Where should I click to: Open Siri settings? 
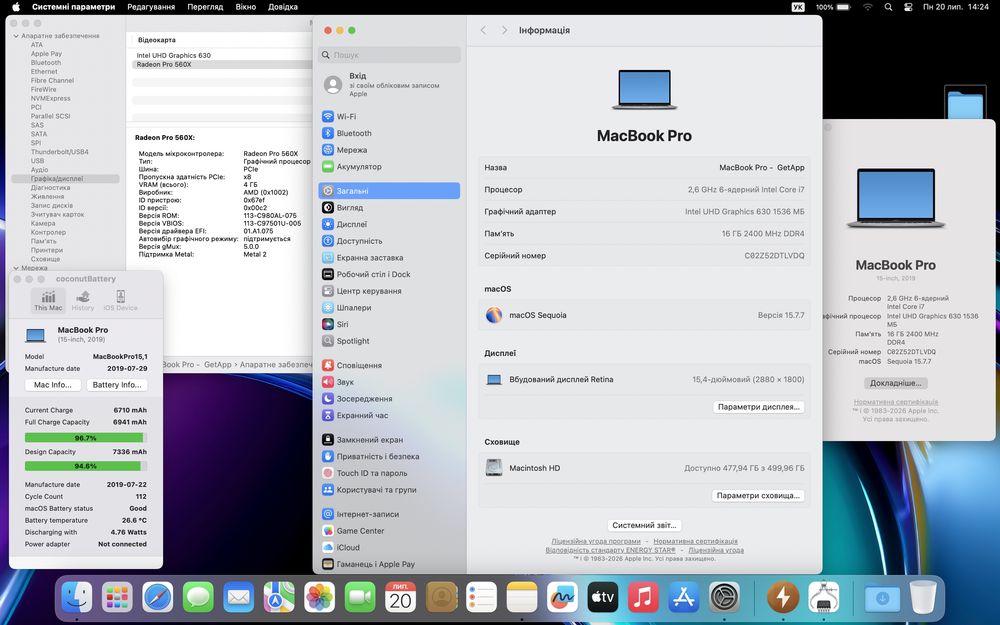tap(389, 324)
